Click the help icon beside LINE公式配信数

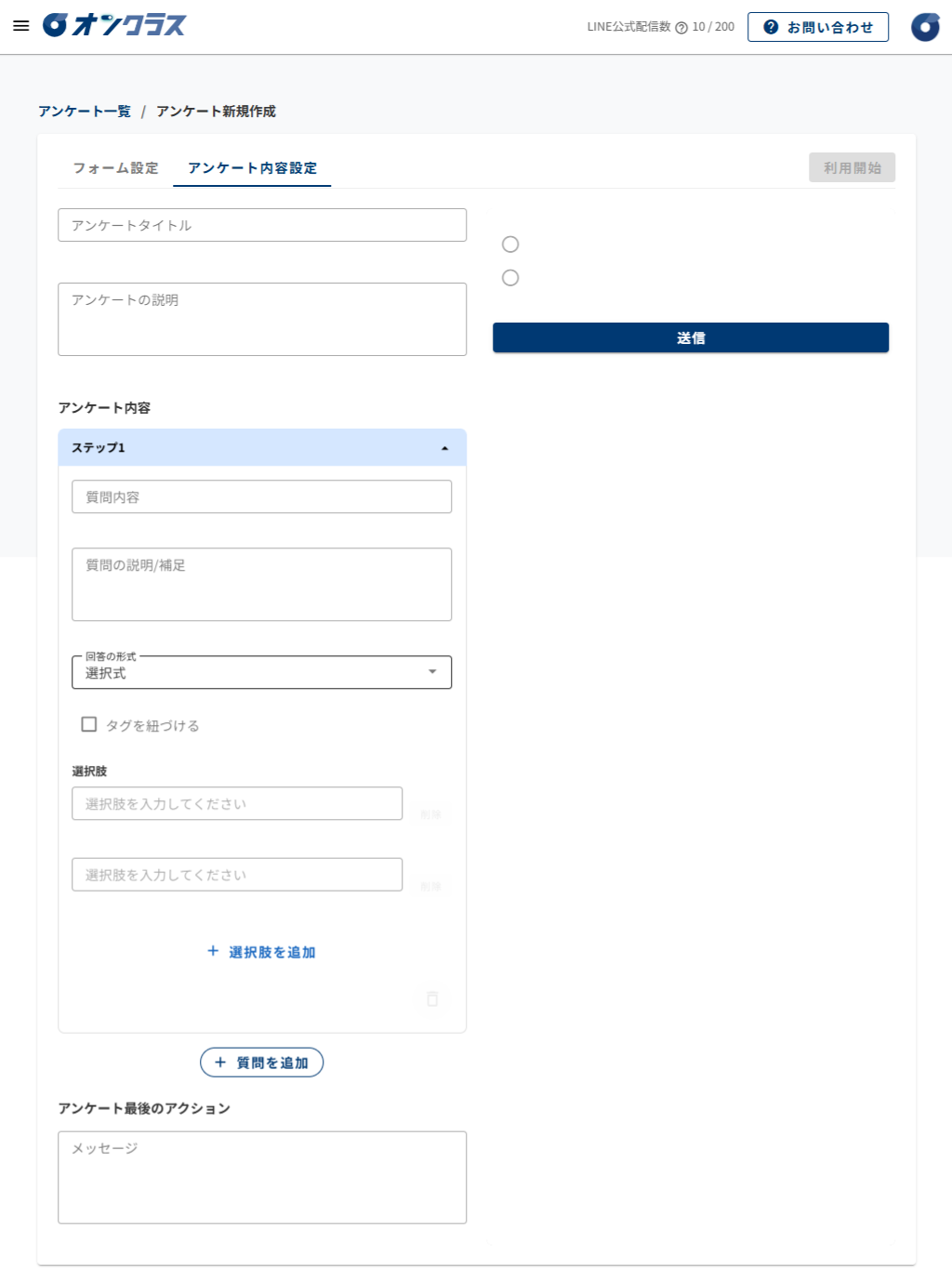coord(681,28)
